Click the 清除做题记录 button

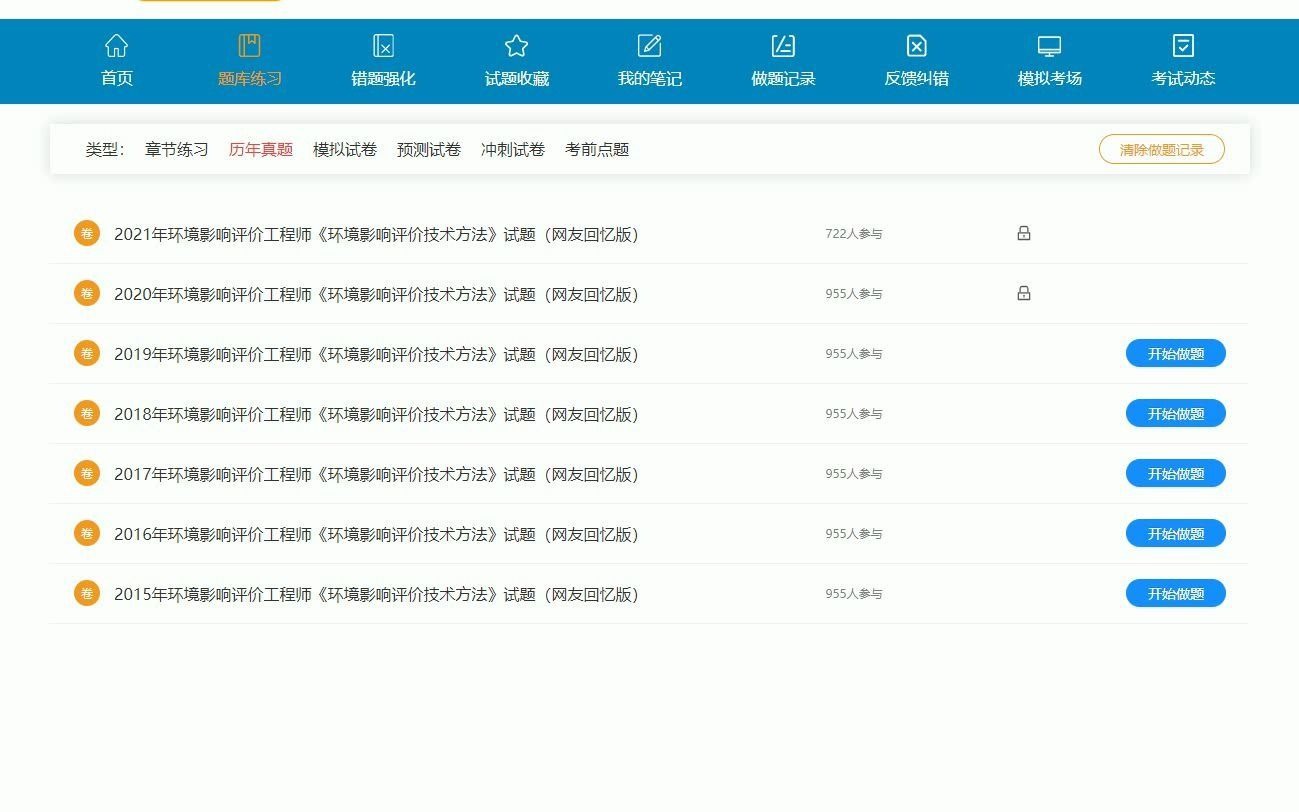pyautogui.click(x=1162, y=149)
